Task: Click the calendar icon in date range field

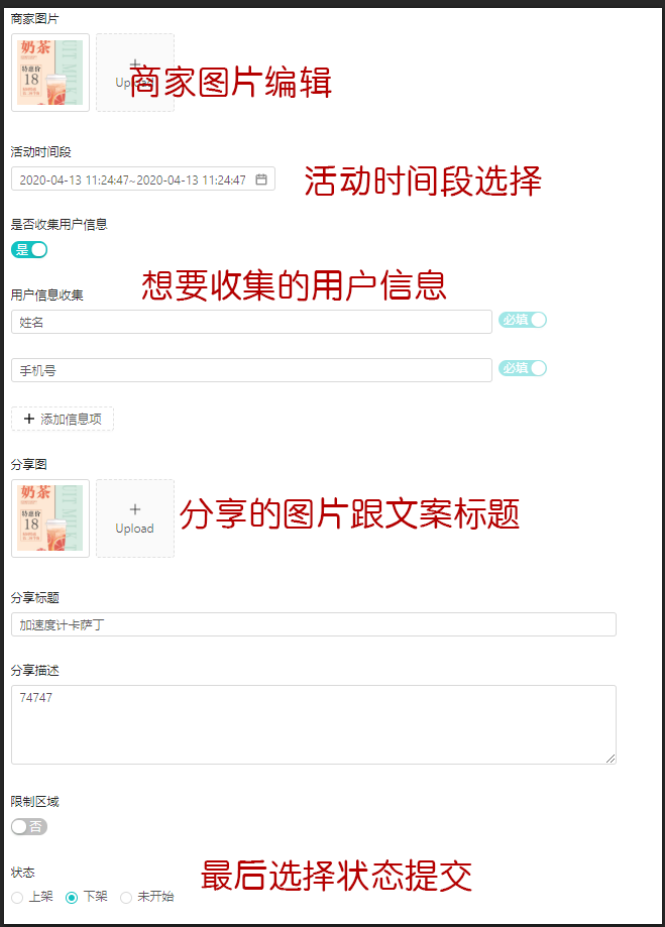Action: pyautogui.click(x=261, y=179)
